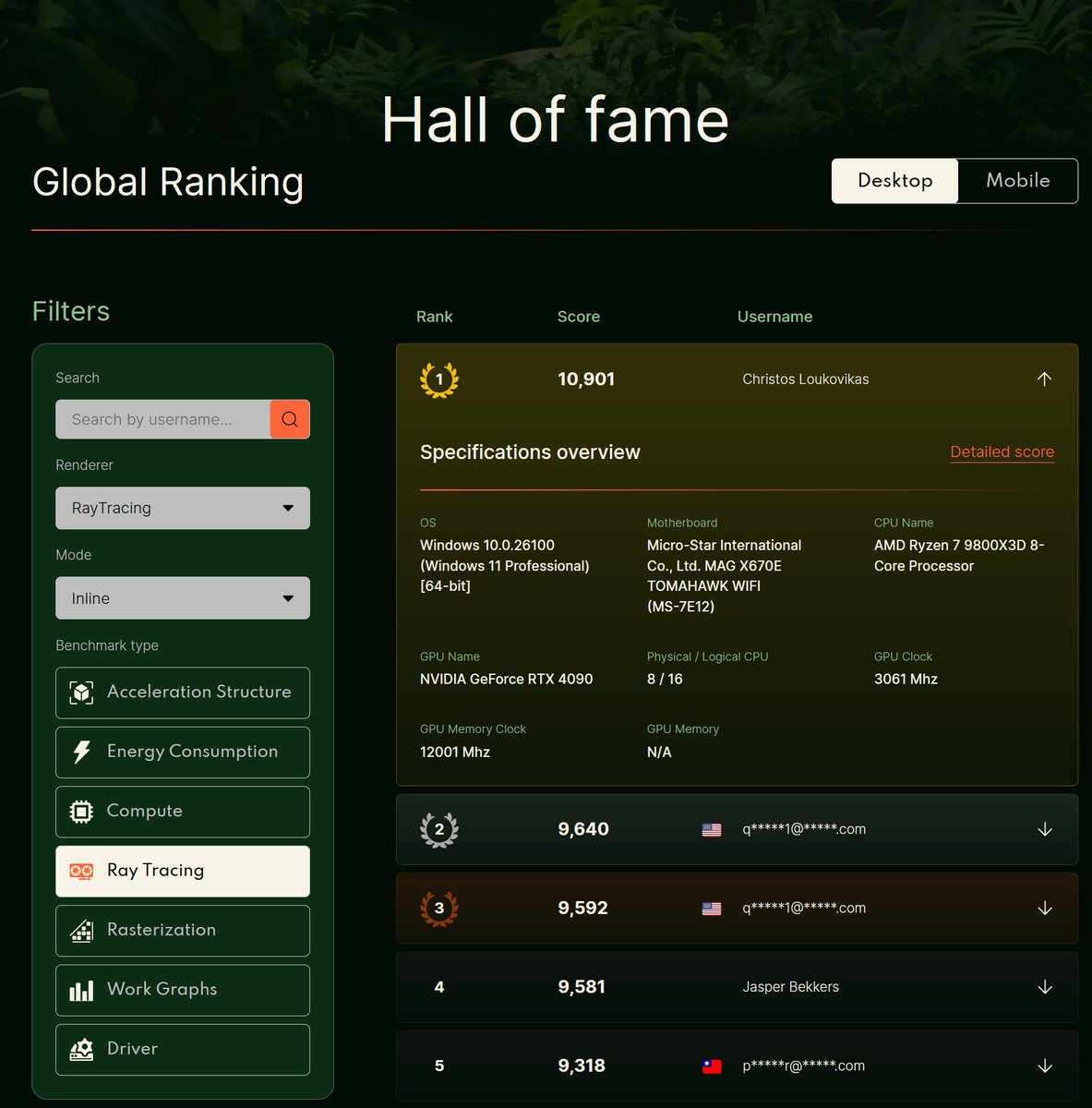Select the Compute chip icon

(x=81, y=811)
